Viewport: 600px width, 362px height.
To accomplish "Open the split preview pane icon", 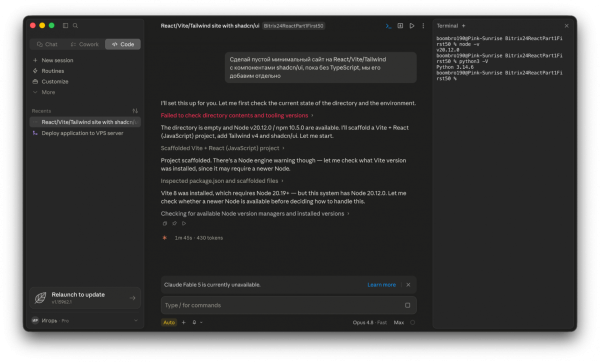I will [400, 26].
